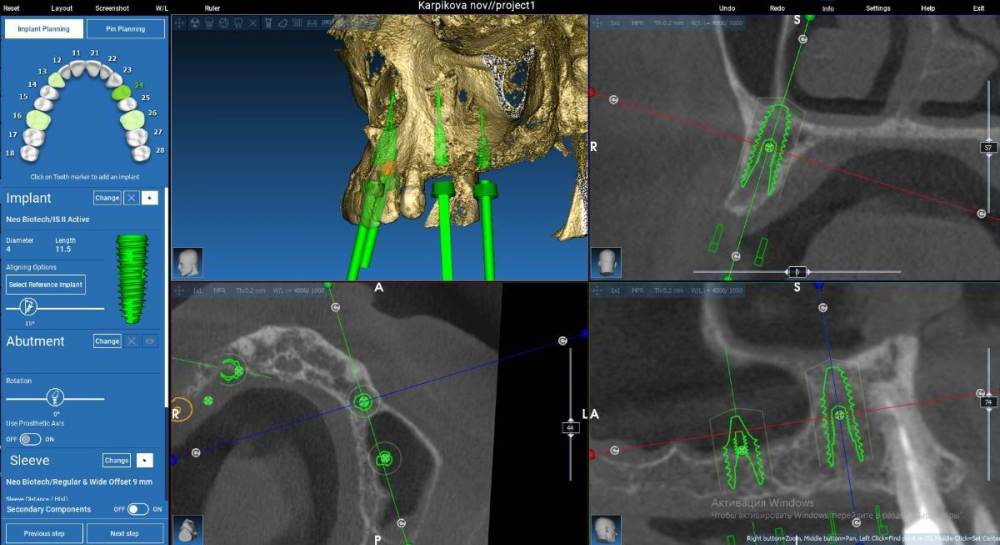Click tooth 24 marker on dental arch
This screenshot has height=545, width=1000.
pyautogui.click(x=120, y=92)
